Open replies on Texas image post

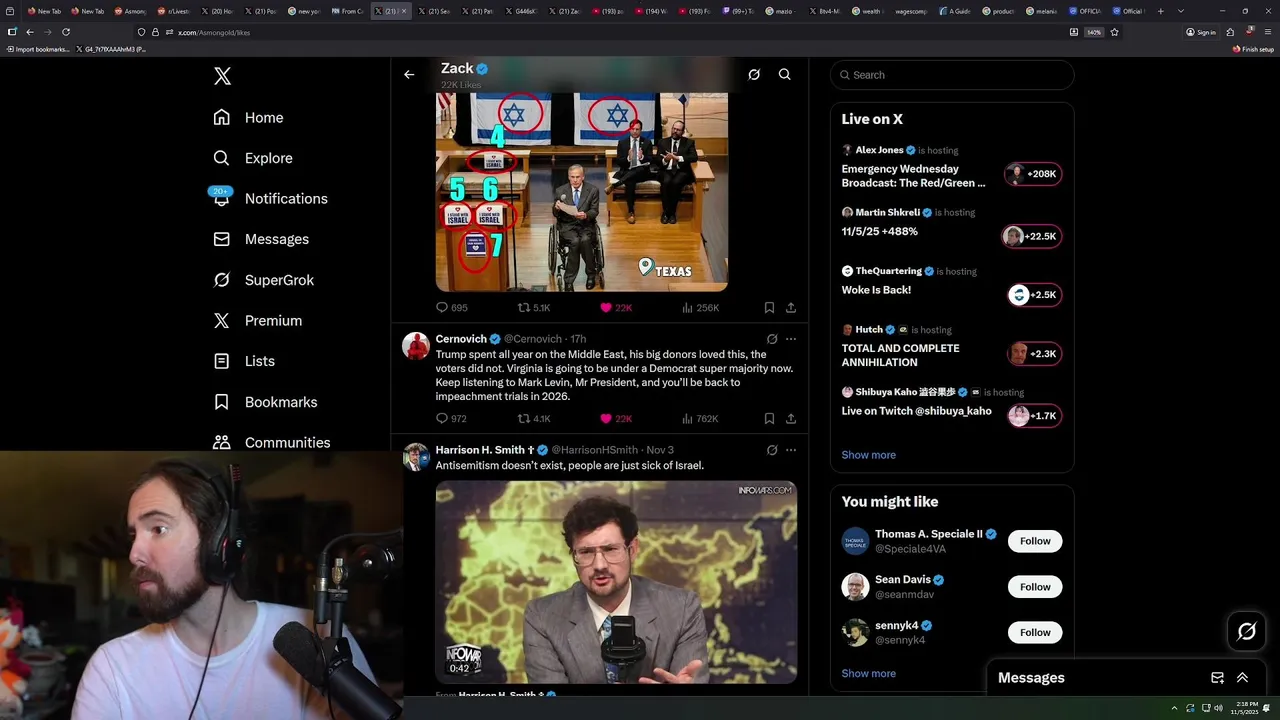click(452, 308)
